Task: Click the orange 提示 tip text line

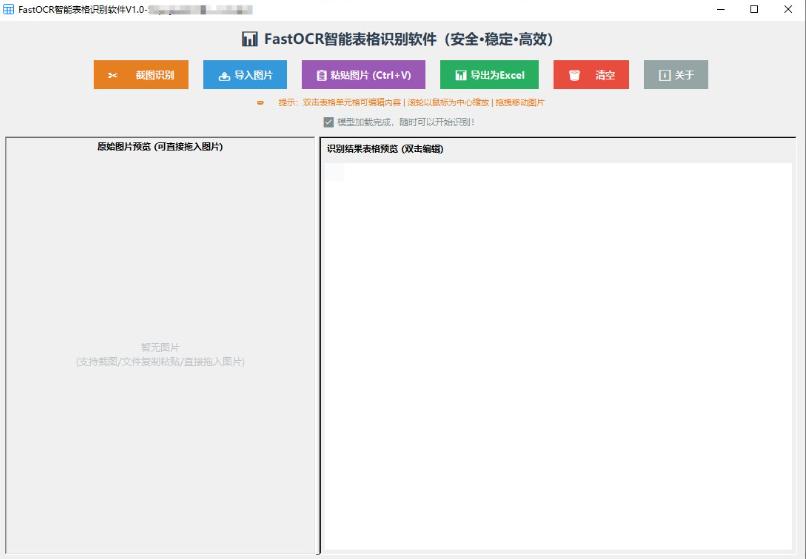Action: (x=411, y=102)
